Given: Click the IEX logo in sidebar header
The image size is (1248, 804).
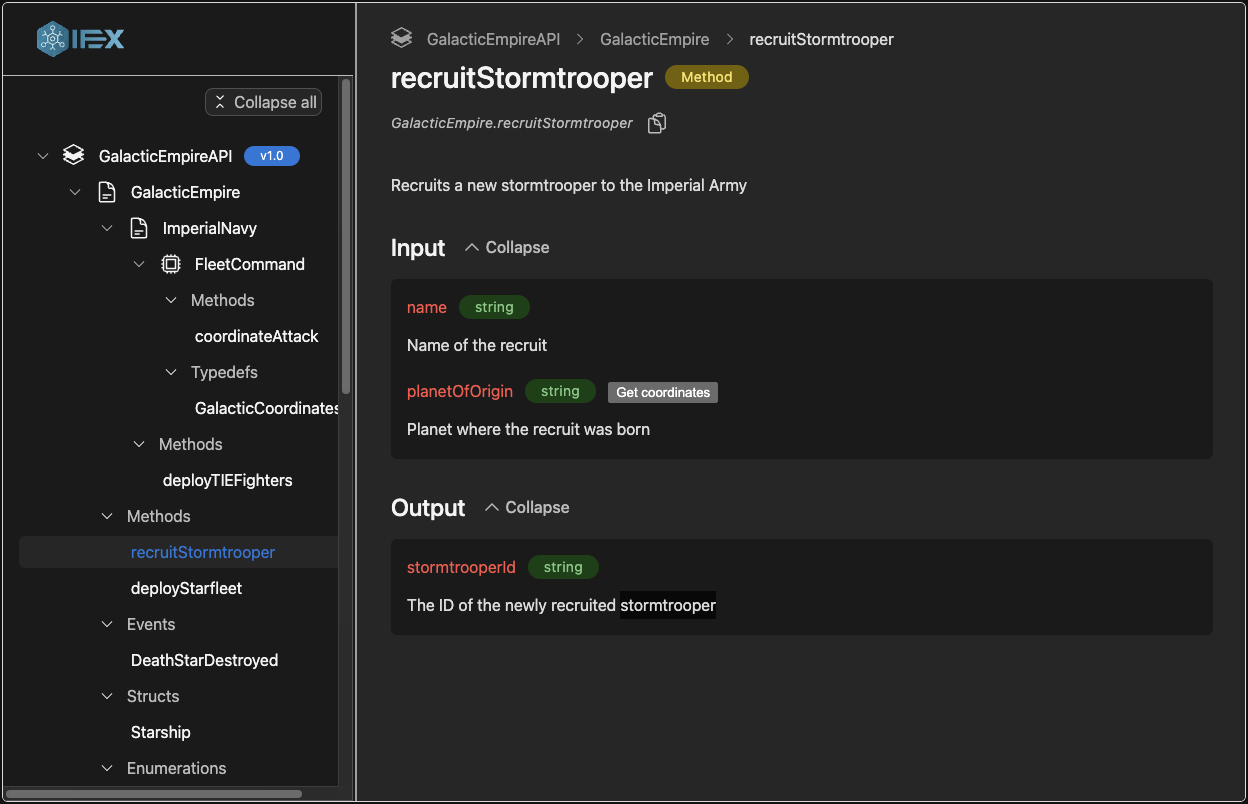Looking at the screenshot, I should pyautogui.click(x=80, y=39).
